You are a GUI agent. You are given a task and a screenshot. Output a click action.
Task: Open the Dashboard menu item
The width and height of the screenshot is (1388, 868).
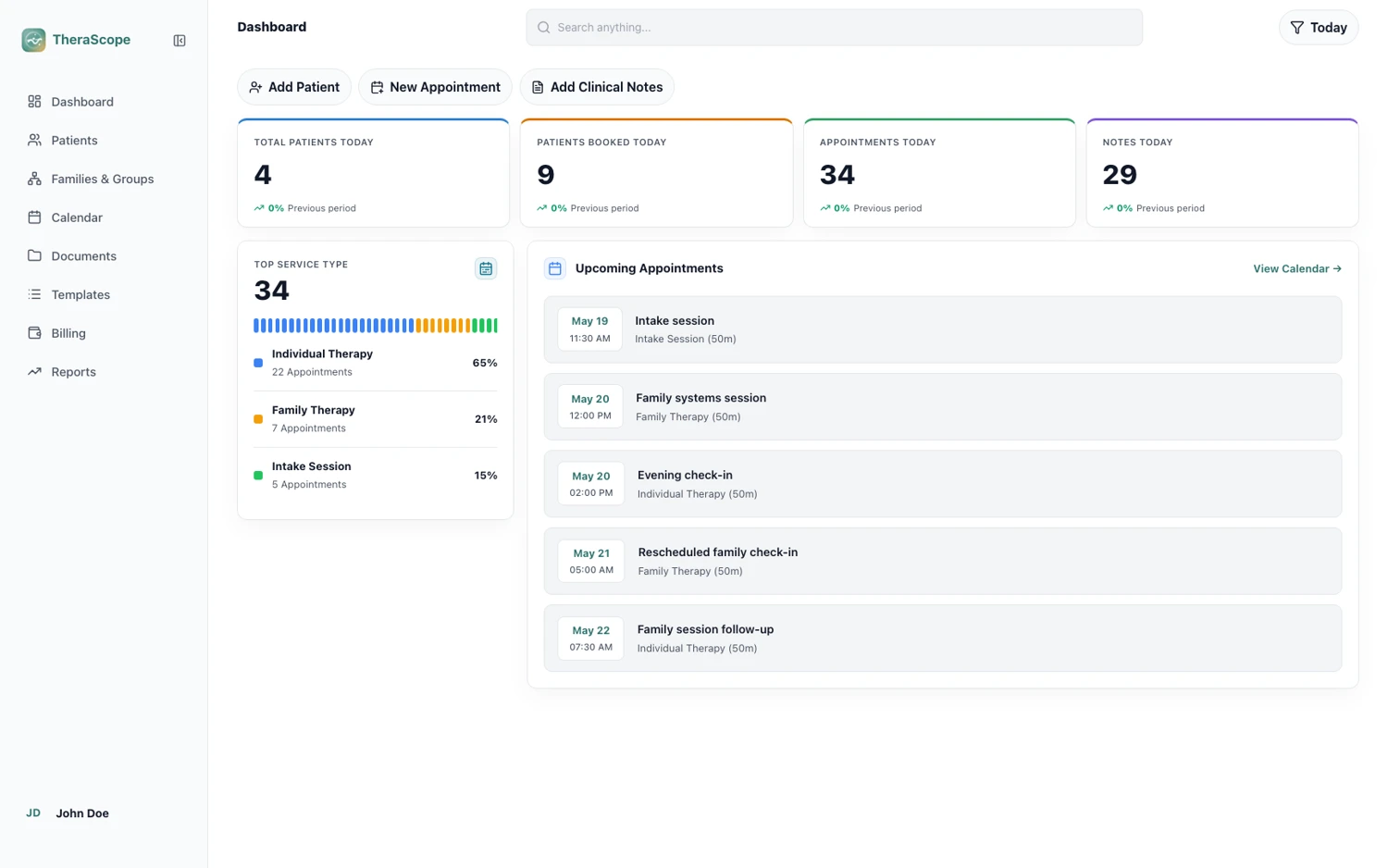pos(104,102)
